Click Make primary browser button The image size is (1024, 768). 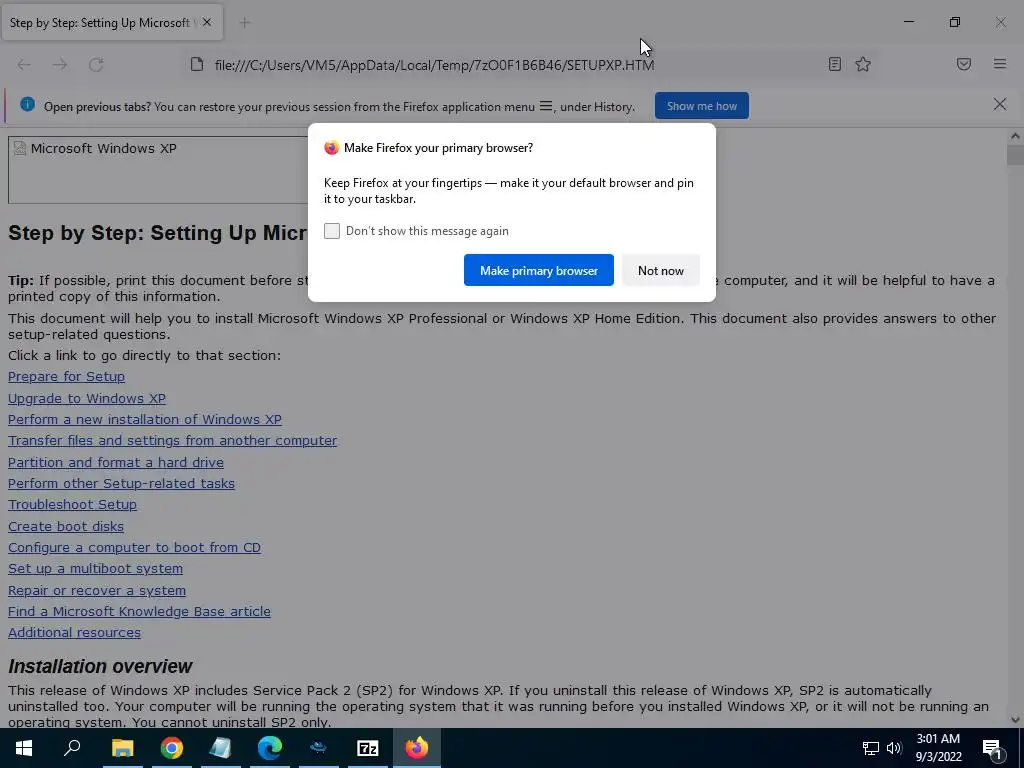coord(539,270)
